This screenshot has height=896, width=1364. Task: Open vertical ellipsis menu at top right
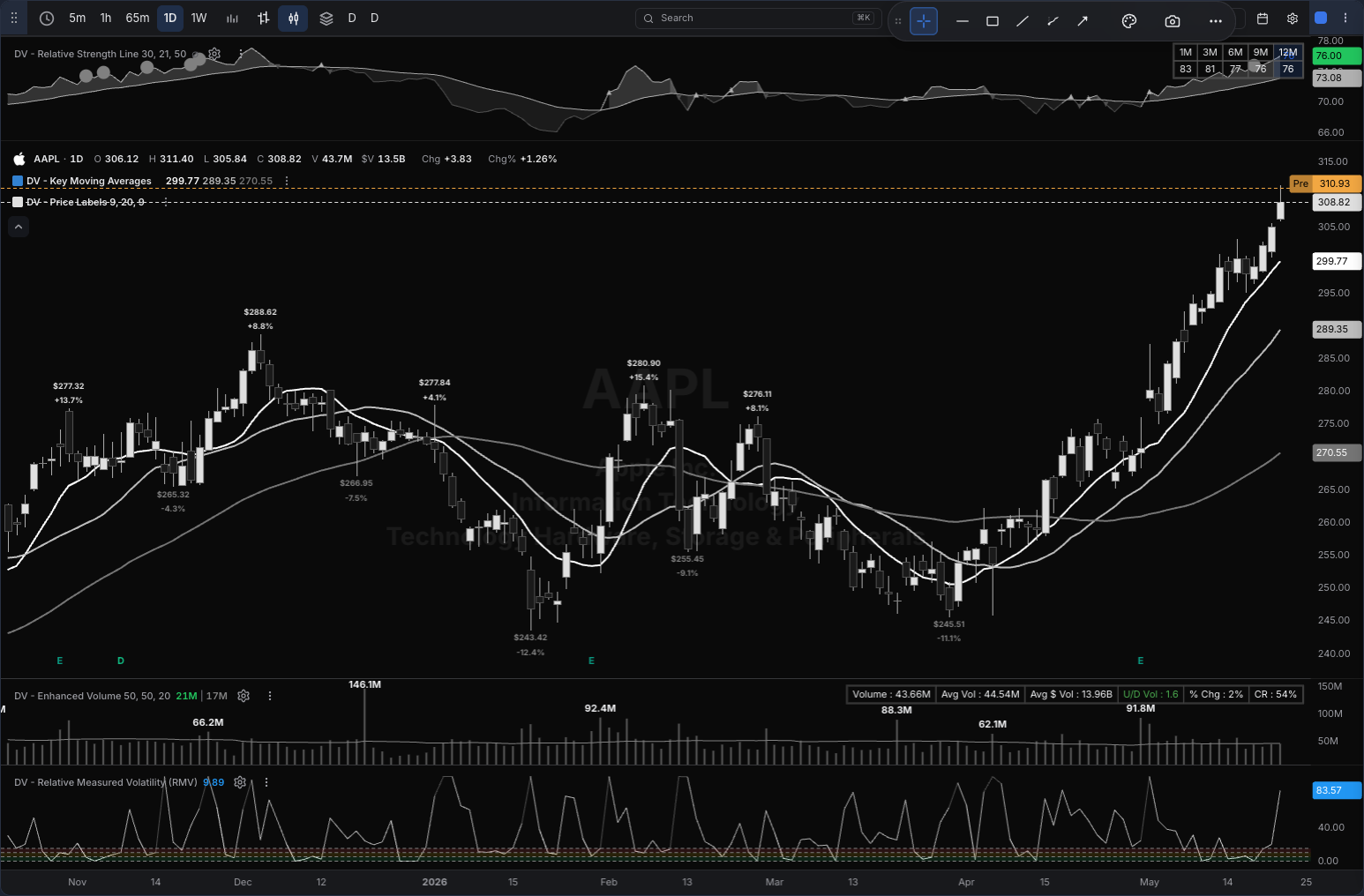(x=1345, y=19)
